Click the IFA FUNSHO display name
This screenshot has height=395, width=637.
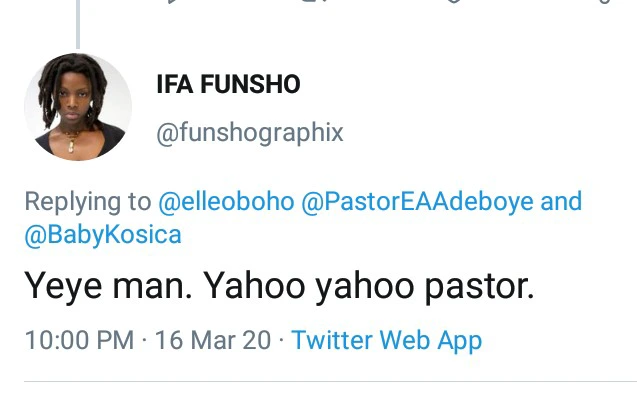(x=228, y=84)
